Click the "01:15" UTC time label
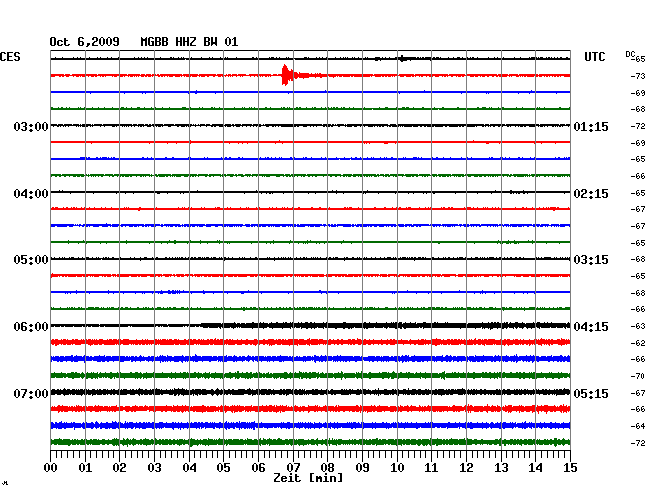Image resolution: width=650 pixels, height=494 pixels. point(591,126)
